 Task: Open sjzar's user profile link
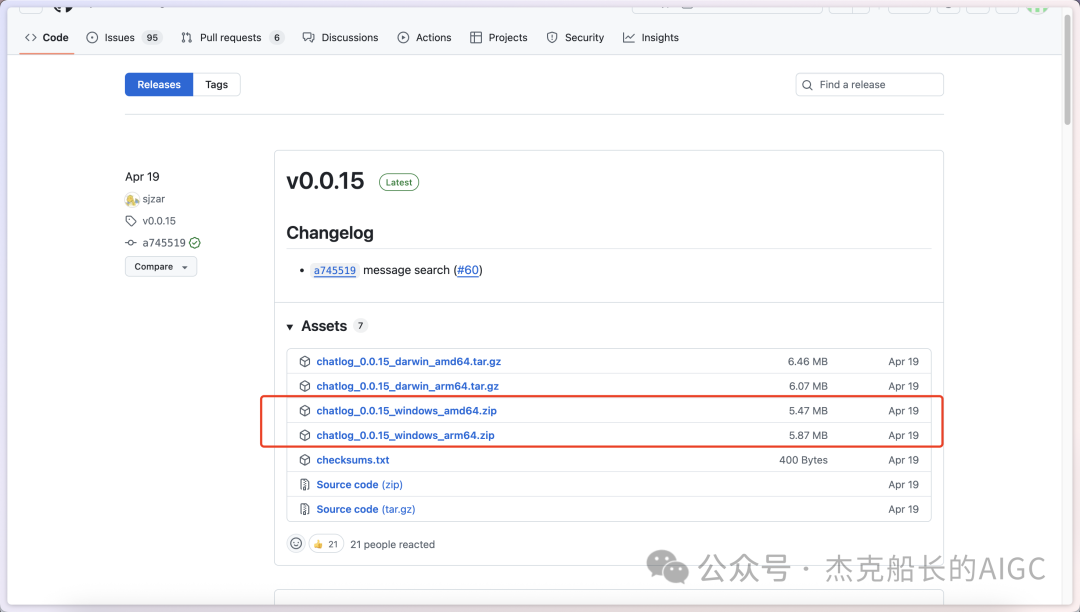(x=154, y=199)
